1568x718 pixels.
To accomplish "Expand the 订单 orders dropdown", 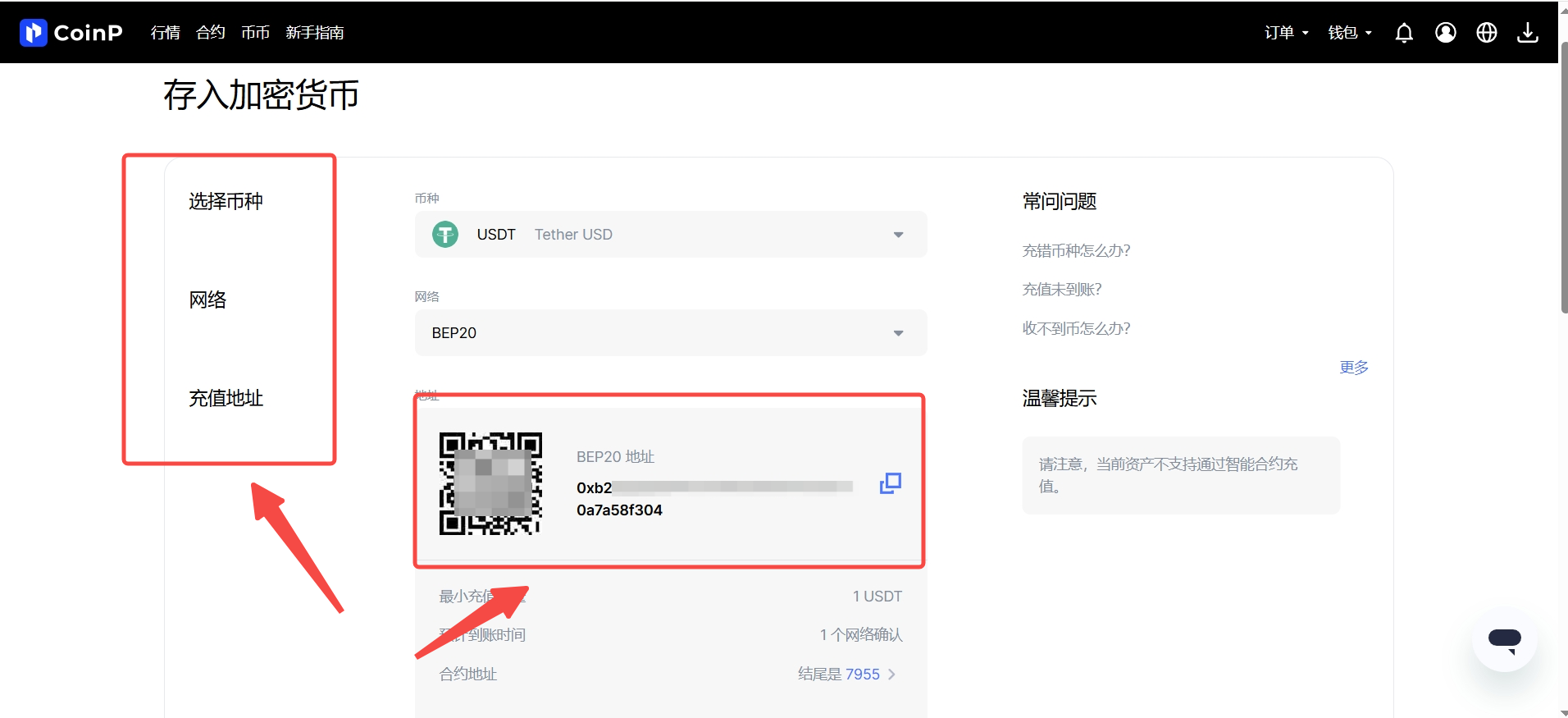I will [1287, 33].
